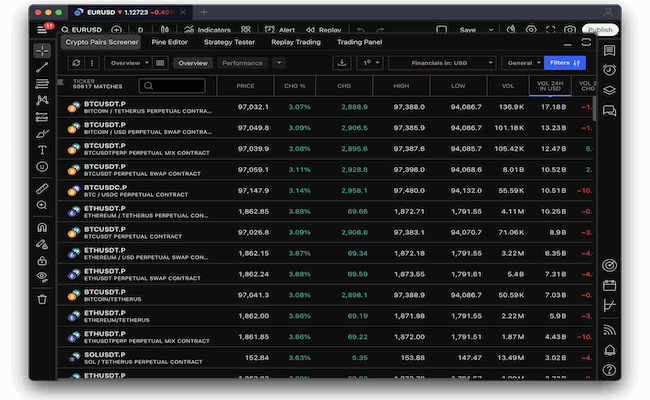Image resolution: width=650 pixels, height=400 pixels.
Task: Select the patterns drawing tool
Action: (x=42, y=100)
